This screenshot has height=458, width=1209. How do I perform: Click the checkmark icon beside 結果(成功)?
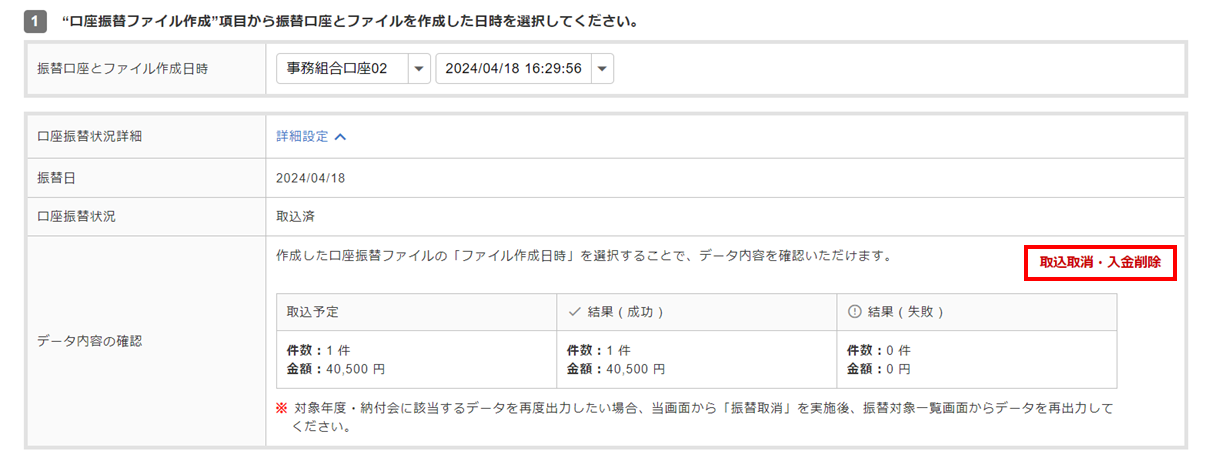(575, 312)
